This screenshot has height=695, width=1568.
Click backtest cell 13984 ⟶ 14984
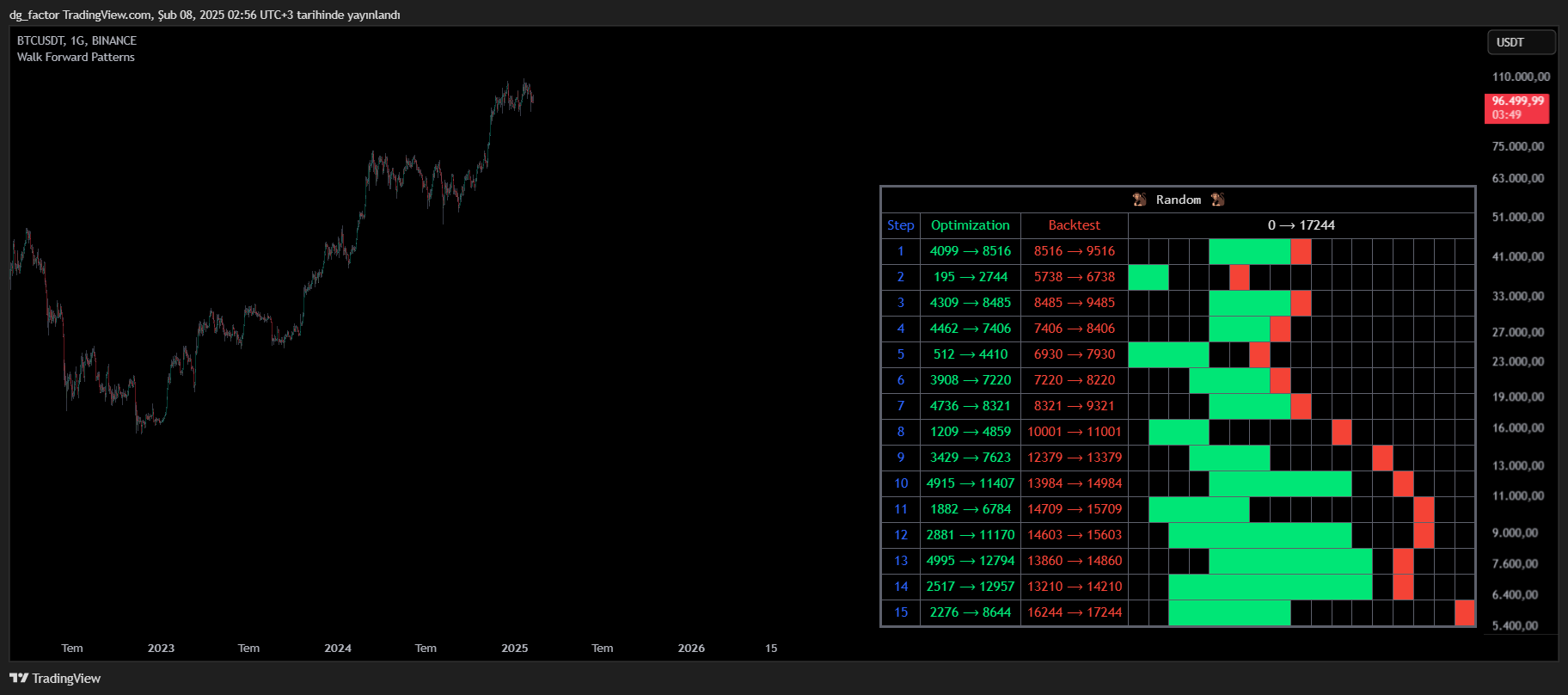point(1074,483)
